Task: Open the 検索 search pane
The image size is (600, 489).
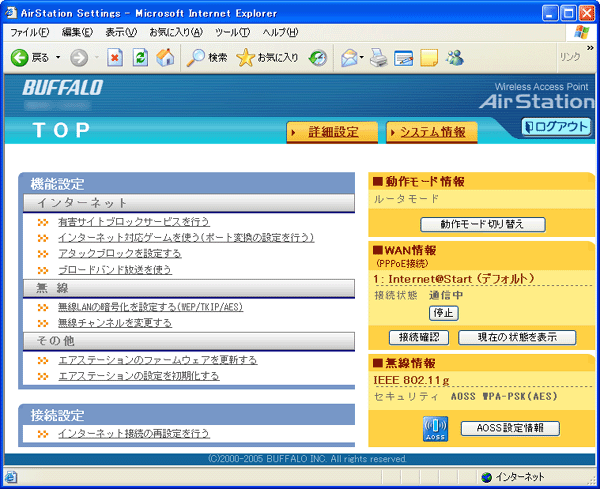Action: (207, 58)
